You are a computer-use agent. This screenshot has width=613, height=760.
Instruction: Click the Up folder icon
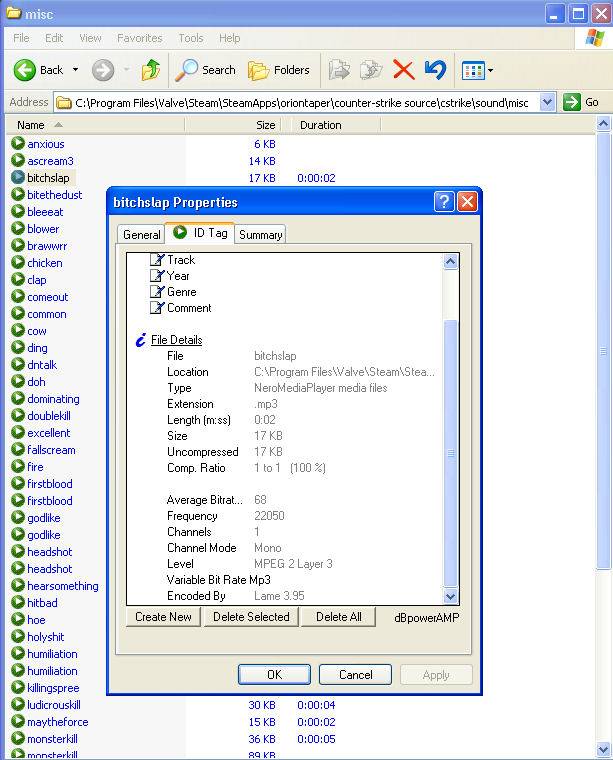pos(151,70)
